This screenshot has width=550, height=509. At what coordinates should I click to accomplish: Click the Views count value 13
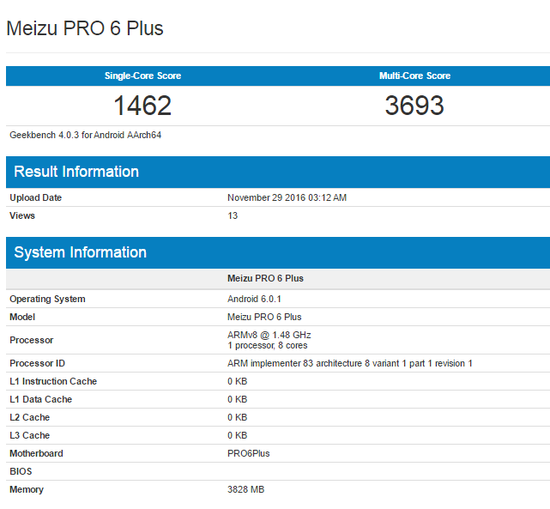[233, 216]
